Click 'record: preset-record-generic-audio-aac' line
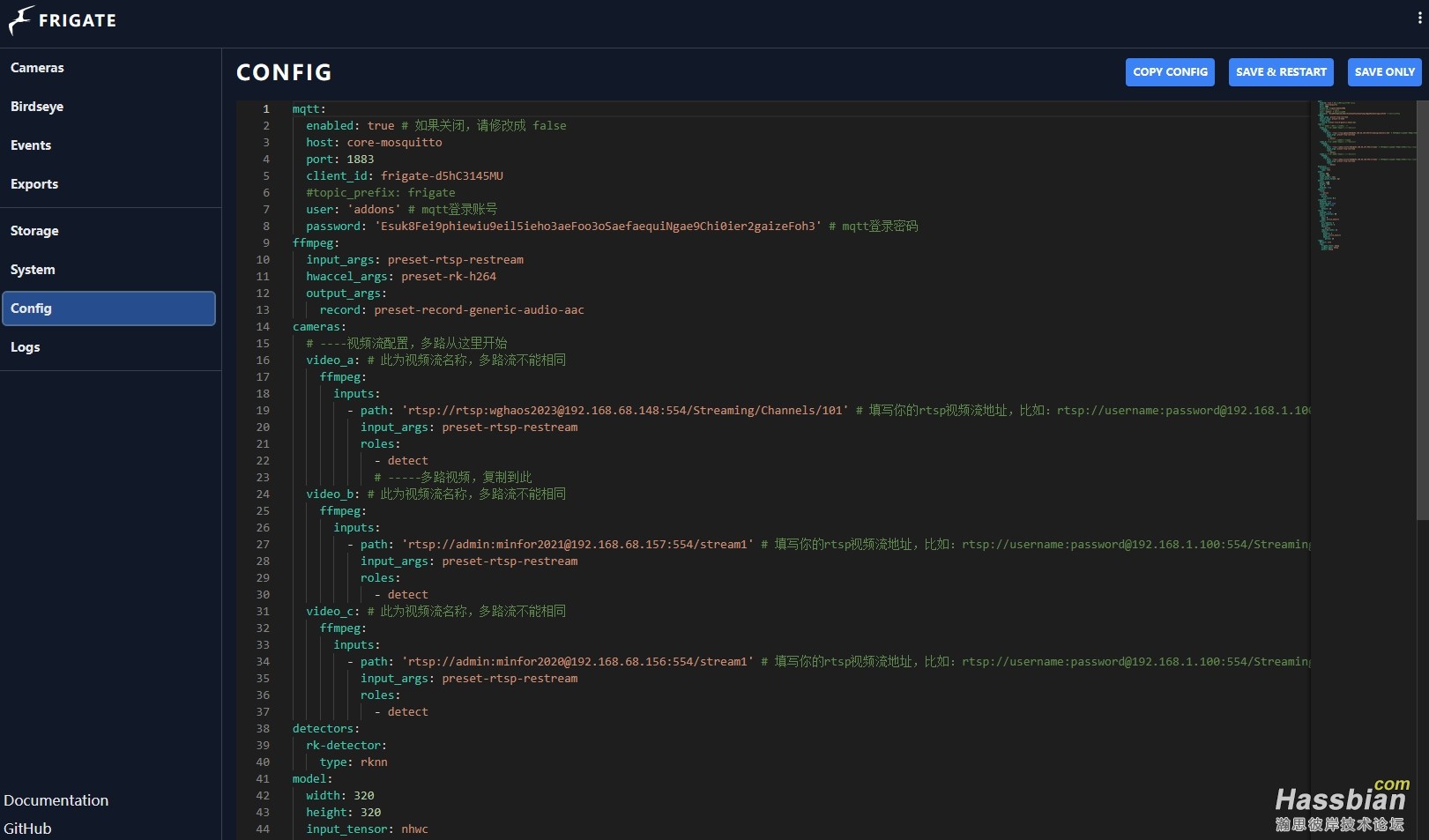1429x840 pixels. click(x=452, y=310)
